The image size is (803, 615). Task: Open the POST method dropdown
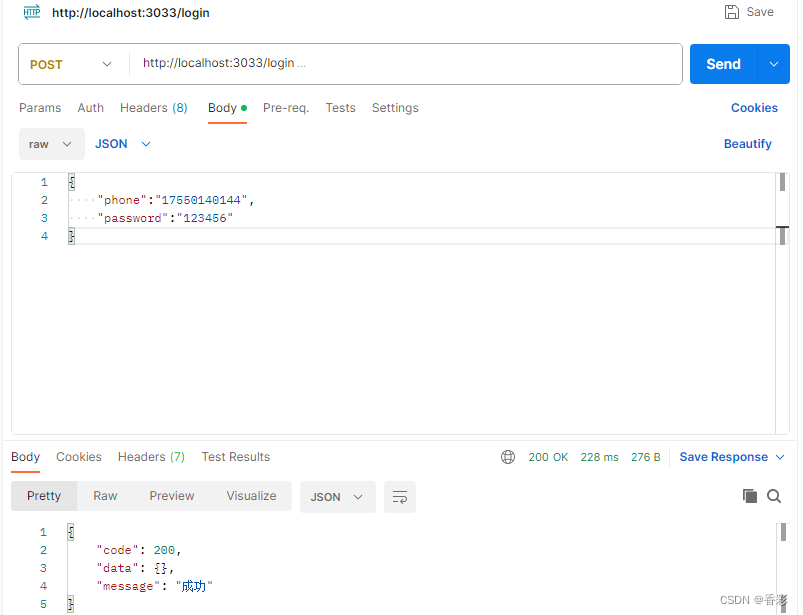click(x=71, y=65)
